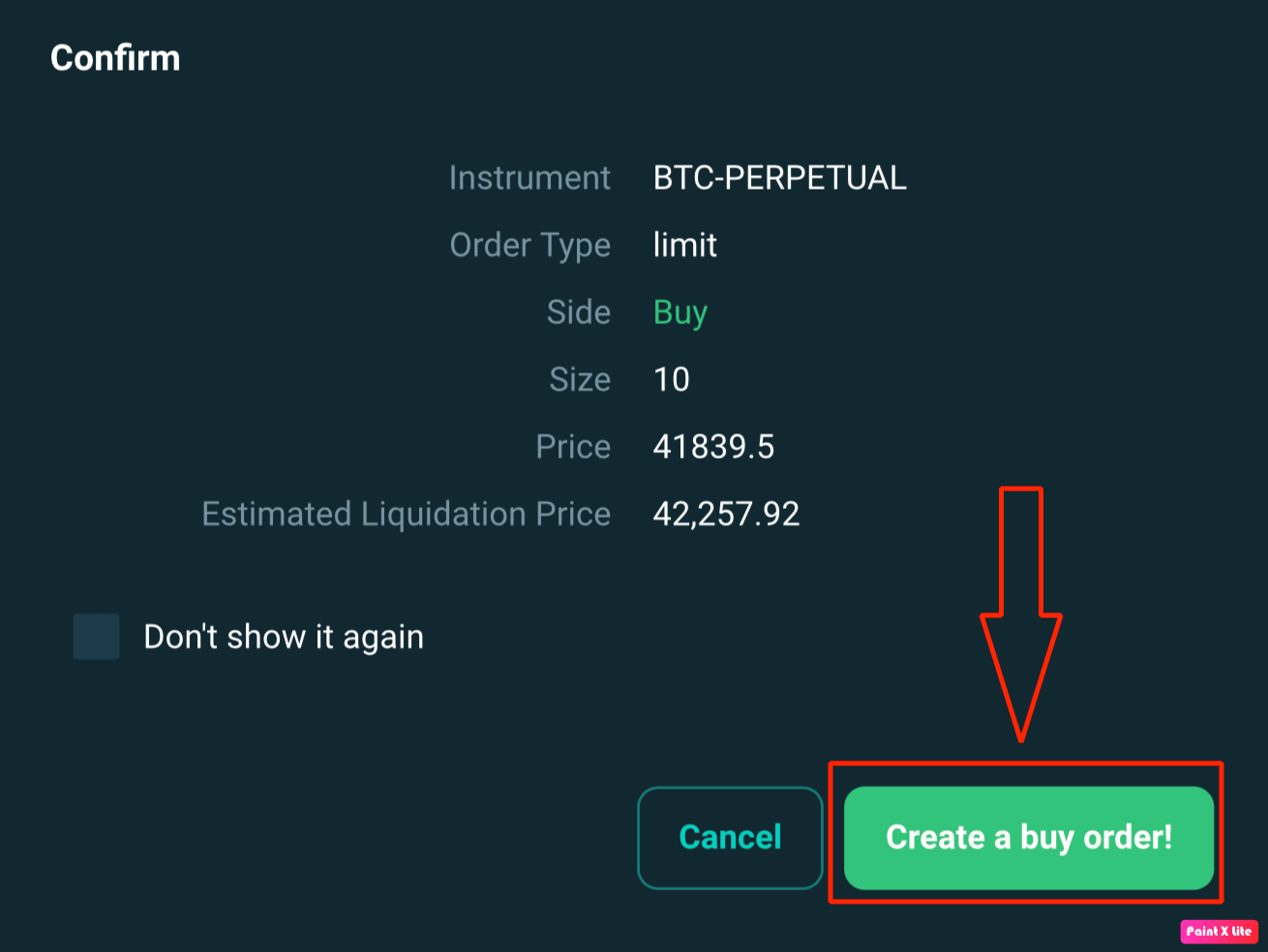Click the Don't show it again text
This screenshot has height=952, width=1268.
[283, 637]
